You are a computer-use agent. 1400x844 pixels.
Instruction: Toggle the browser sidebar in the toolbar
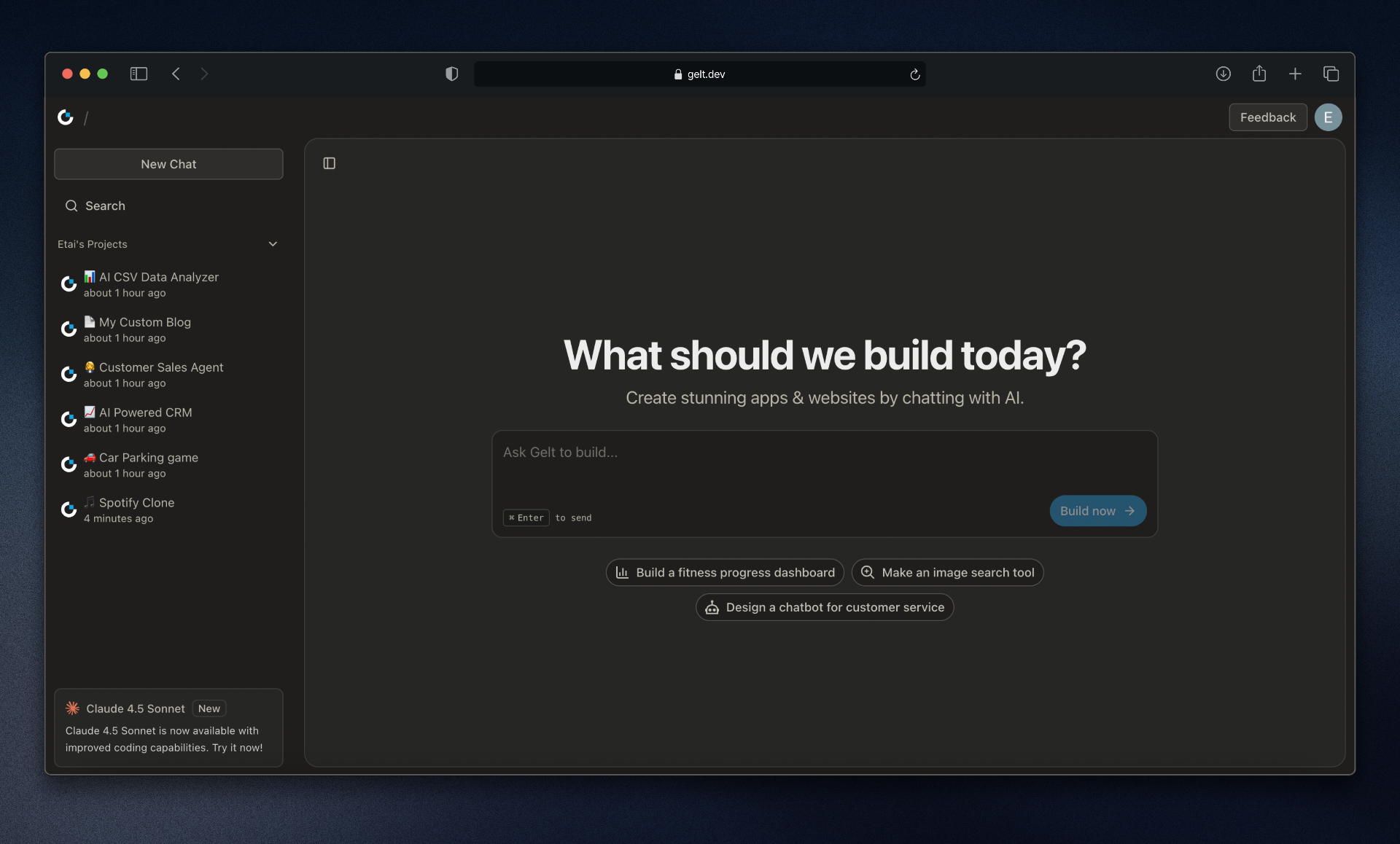coord(139,74)
